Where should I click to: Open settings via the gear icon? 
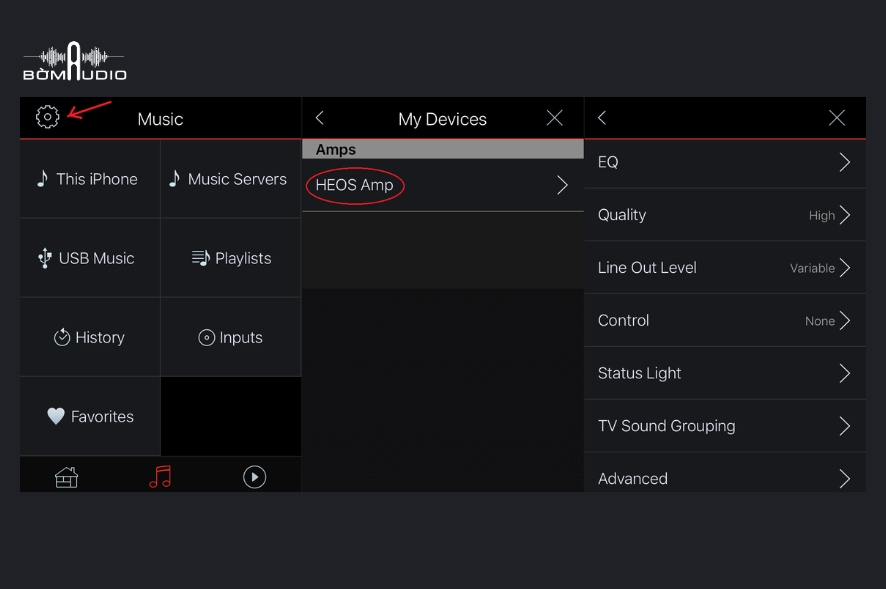pyautogui.click(x=47, y=117)
